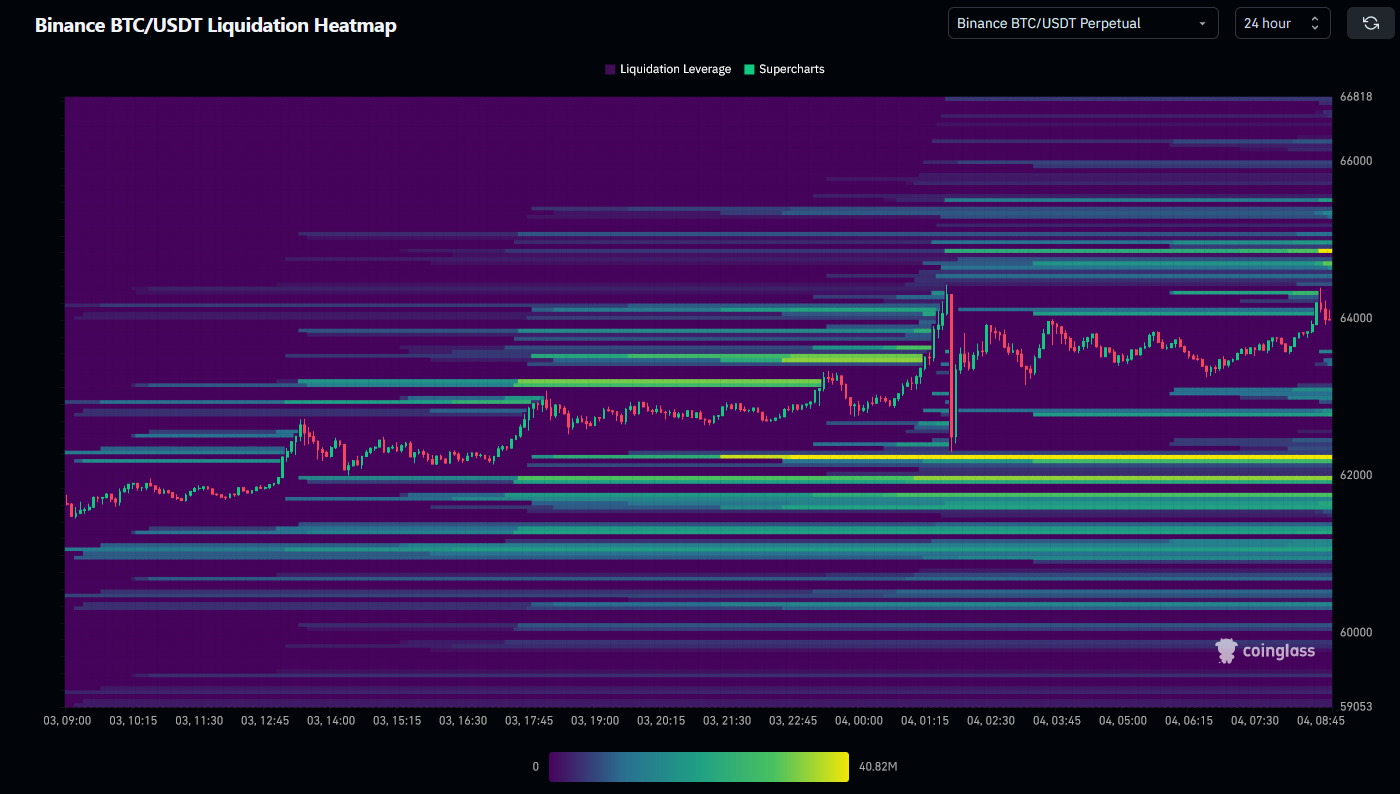Click the 03, 09:00 time axis label
The width and height of the screenshot is (1400, 794).
pyautogui.click(x=68, y=720)
